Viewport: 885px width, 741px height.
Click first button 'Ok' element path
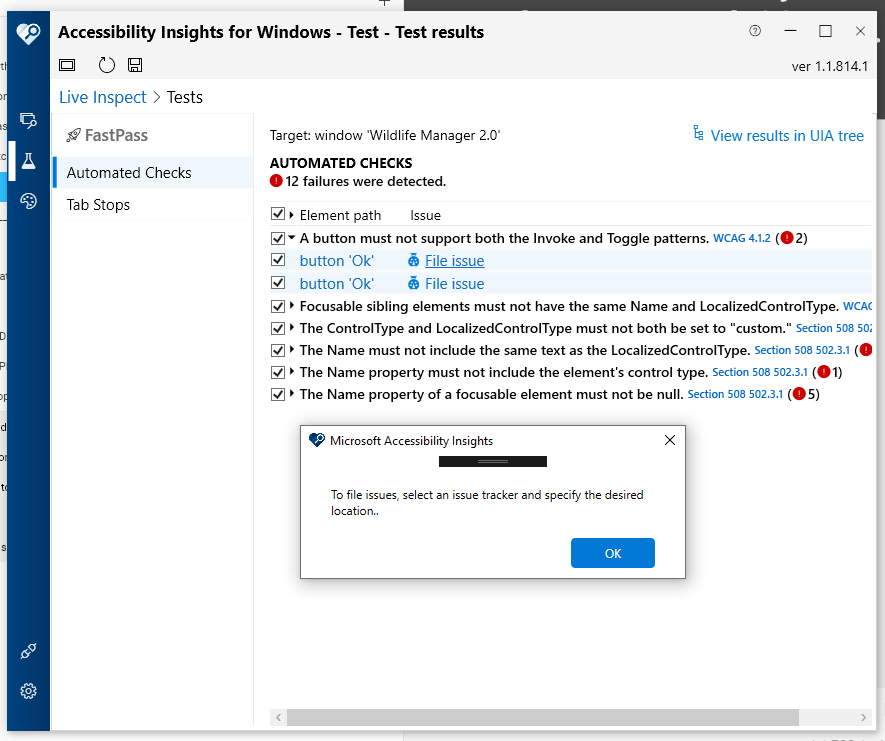336,261
